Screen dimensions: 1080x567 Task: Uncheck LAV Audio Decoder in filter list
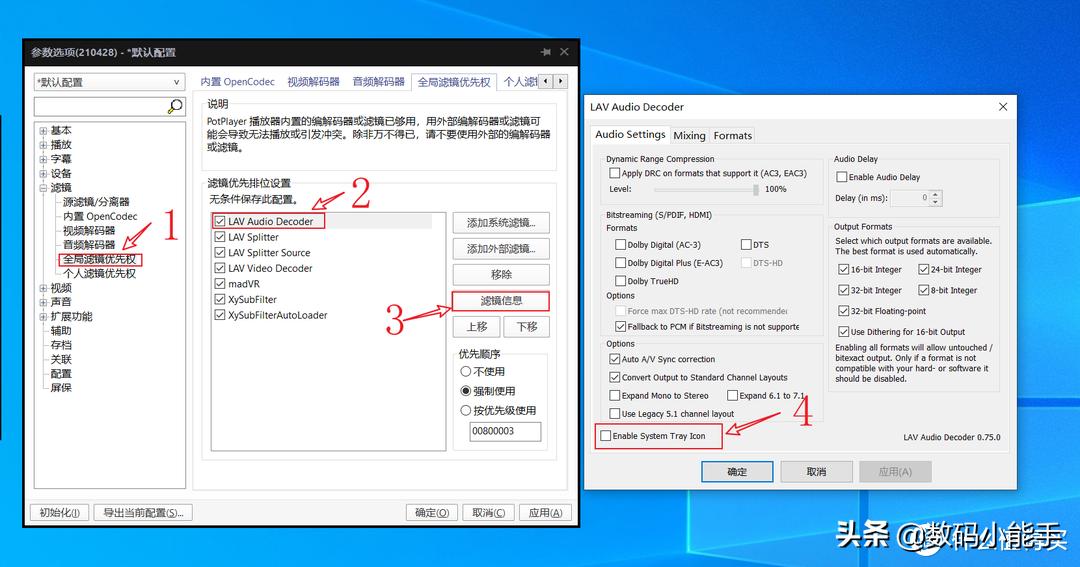click(x=220, y=221)
